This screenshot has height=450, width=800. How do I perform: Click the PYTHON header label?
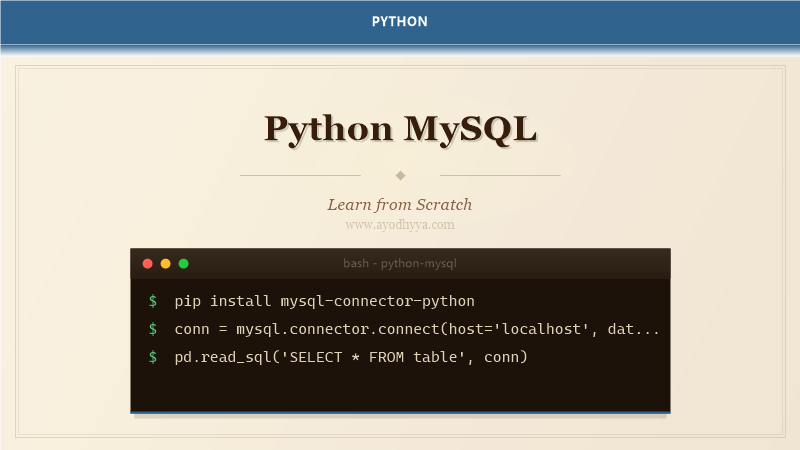(x=399, y=21)
